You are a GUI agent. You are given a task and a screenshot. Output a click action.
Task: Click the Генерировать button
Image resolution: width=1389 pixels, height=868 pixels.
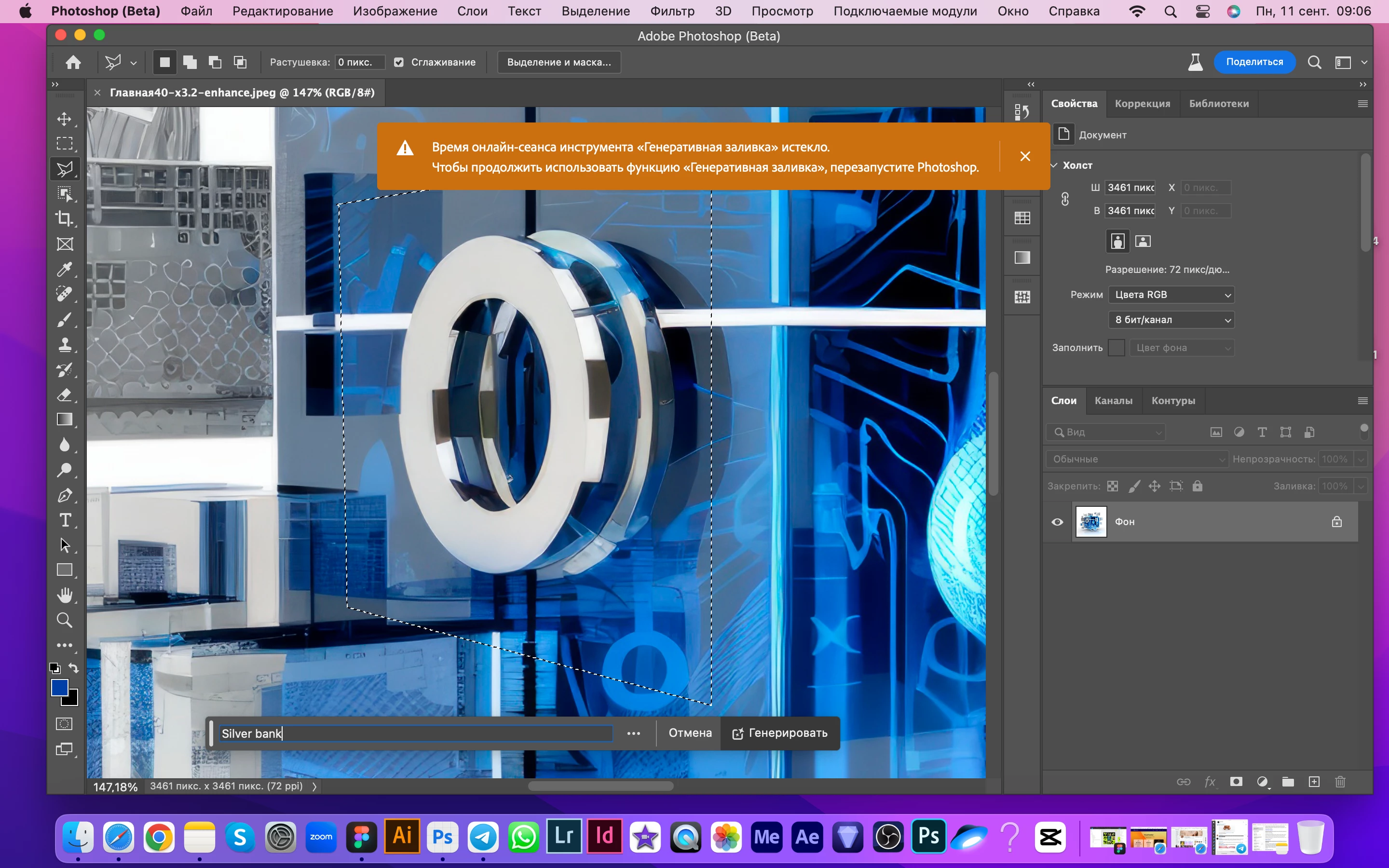coord(780,733)
